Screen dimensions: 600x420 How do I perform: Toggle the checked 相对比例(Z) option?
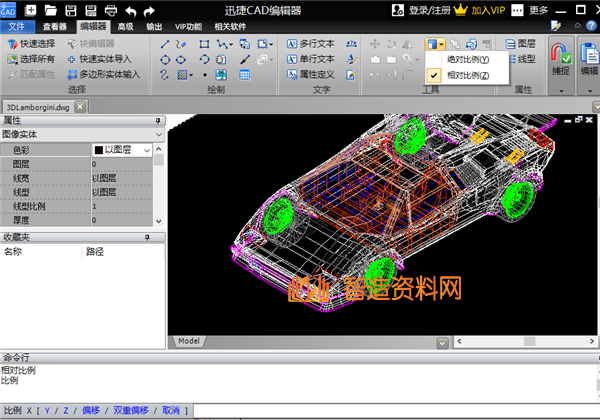[467, 75]
